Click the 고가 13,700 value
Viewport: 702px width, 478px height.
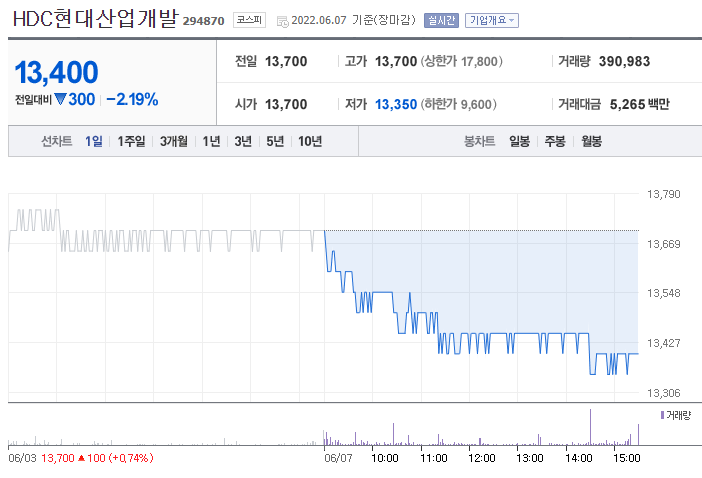(x=396, y=61)
